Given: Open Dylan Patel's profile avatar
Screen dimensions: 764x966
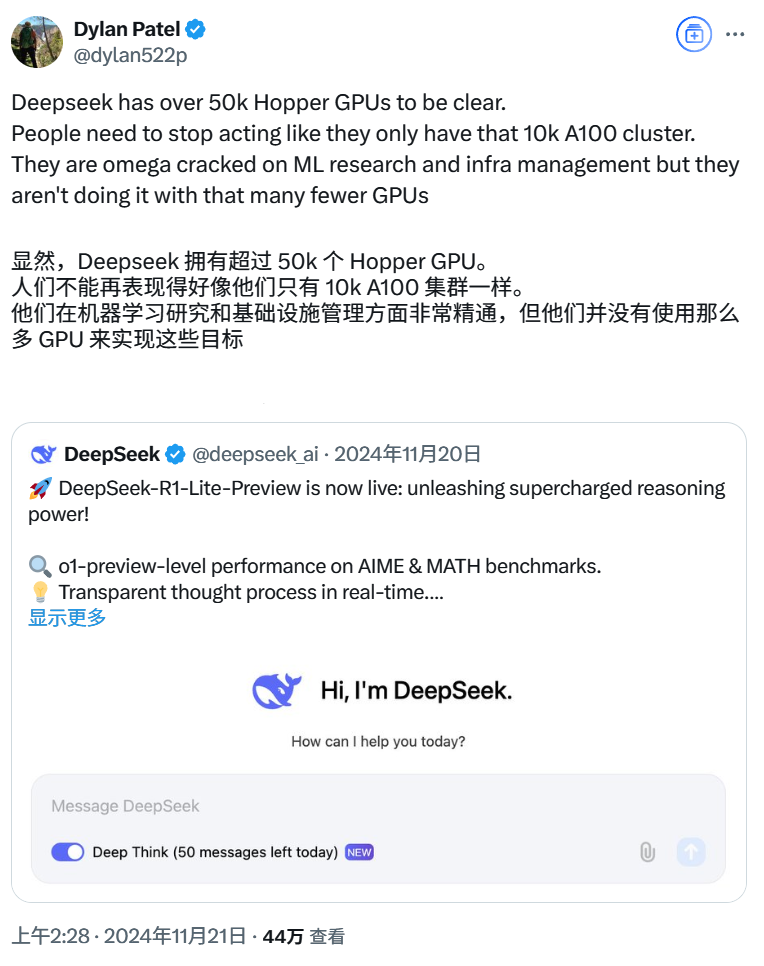Looking at the screenshot, I should 37,42.
